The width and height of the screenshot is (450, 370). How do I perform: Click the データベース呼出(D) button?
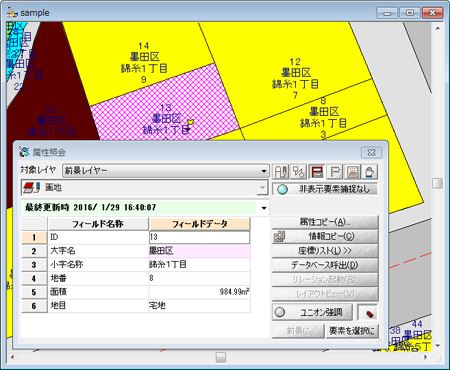[x=325, y=265]
